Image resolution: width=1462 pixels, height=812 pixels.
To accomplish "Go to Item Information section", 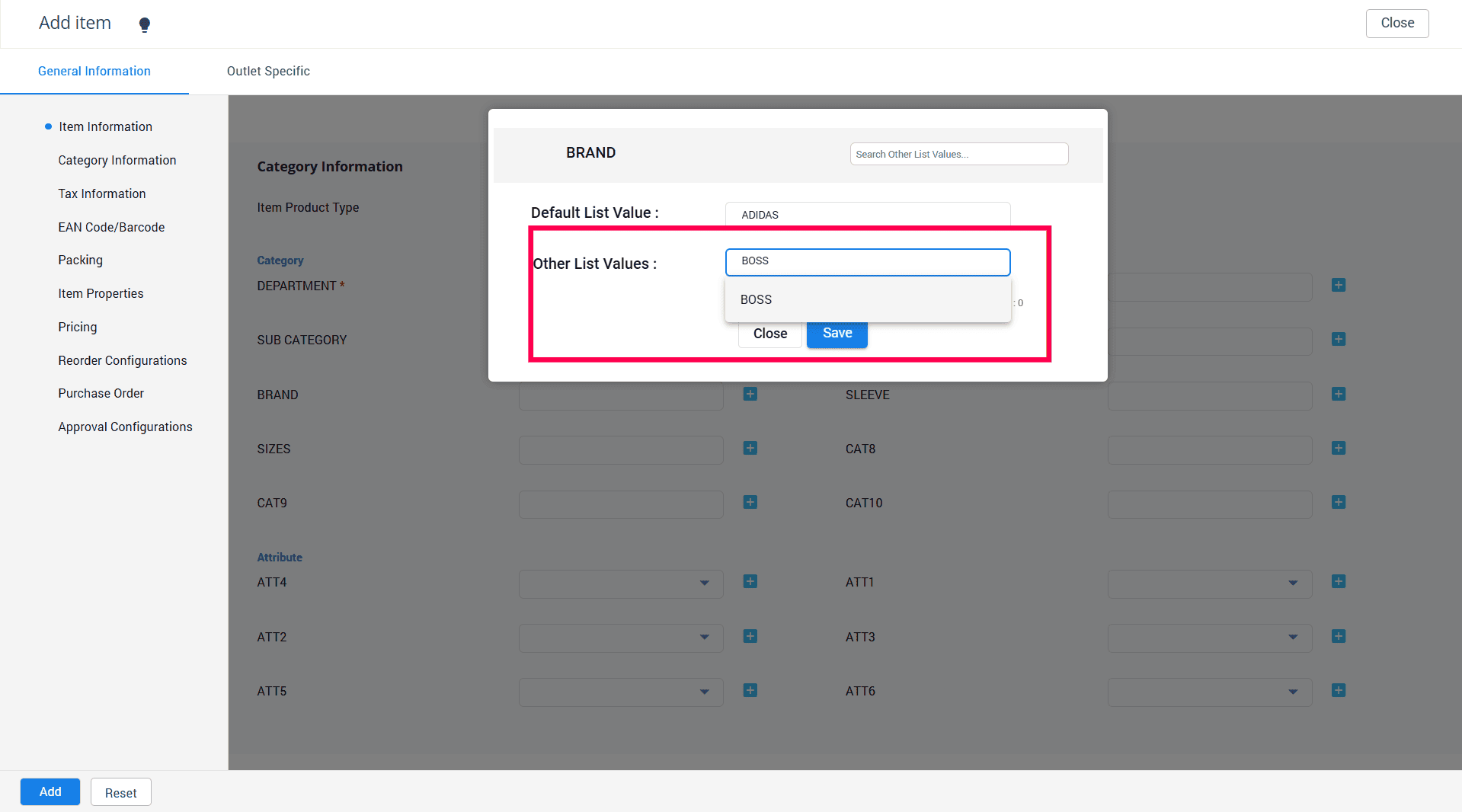I will (x=106, y=126).
